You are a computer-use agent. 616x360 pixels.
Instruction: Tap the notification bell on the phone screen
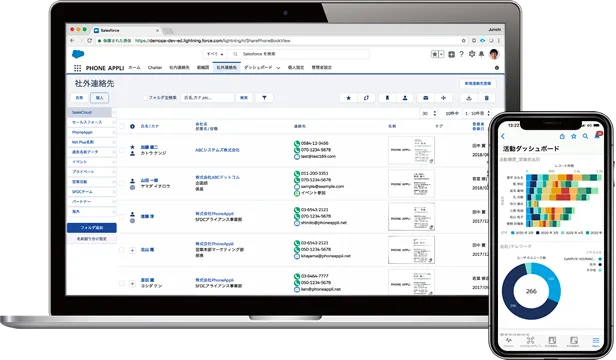pos(598,136)
